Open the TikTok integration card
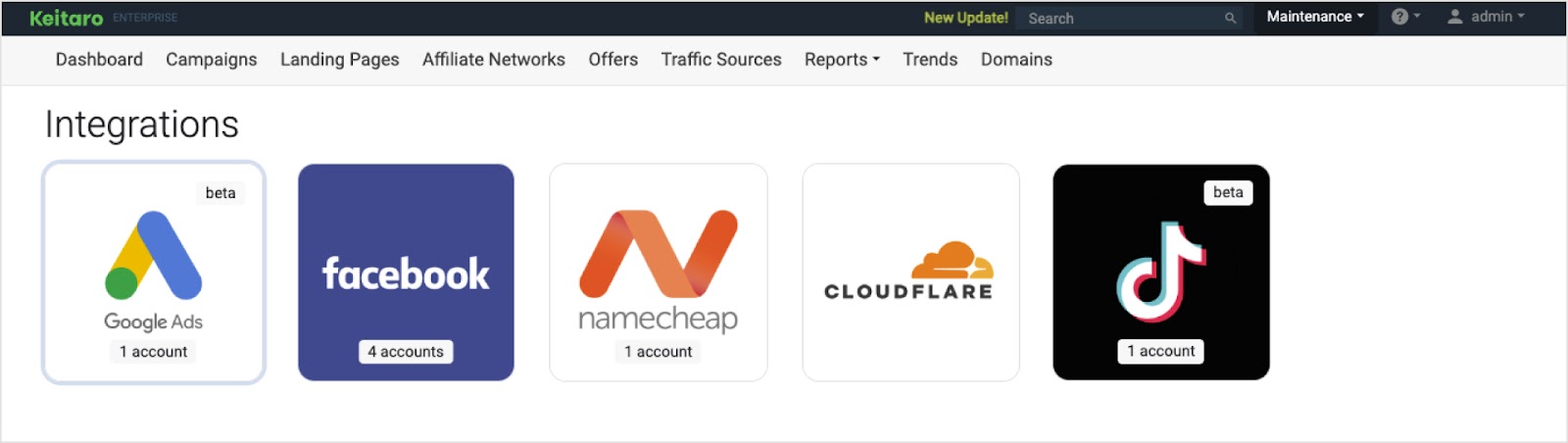Image resolution: width=1568 pixels, height=443 pixels. point(1161,272)
